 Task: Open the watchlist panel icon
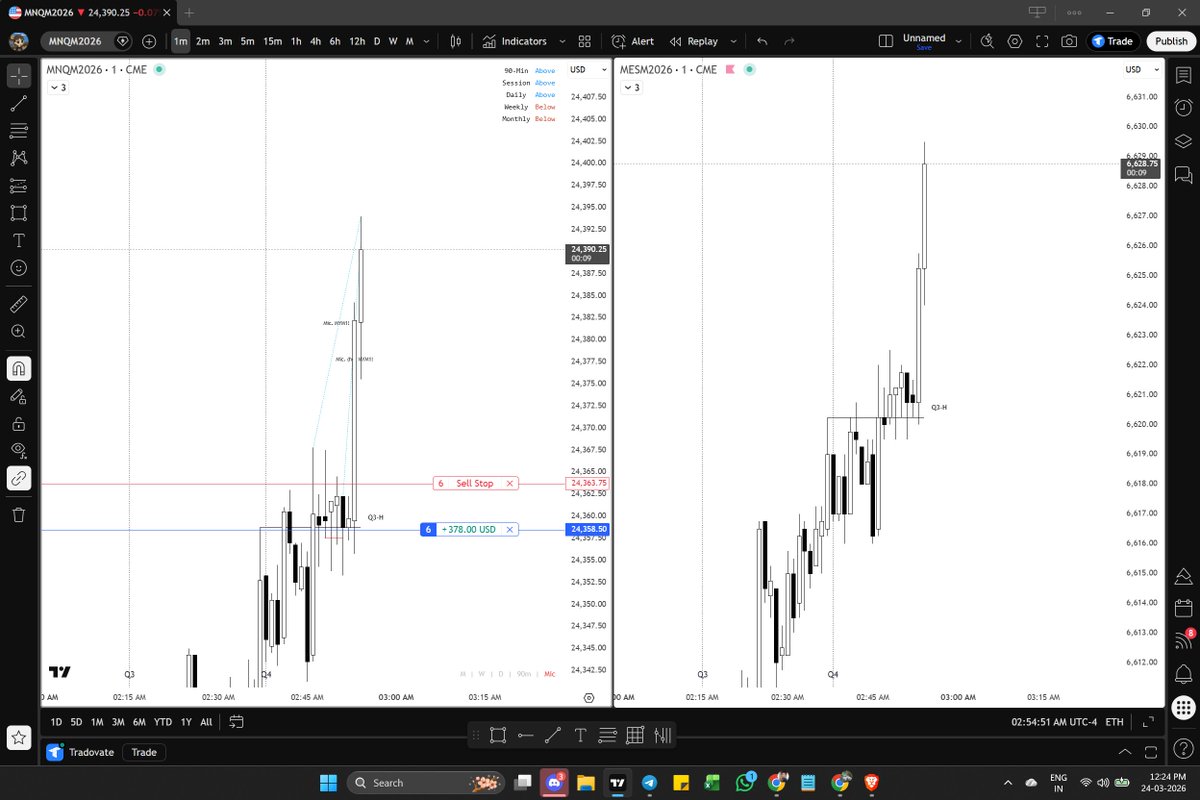click(1183, 76)
